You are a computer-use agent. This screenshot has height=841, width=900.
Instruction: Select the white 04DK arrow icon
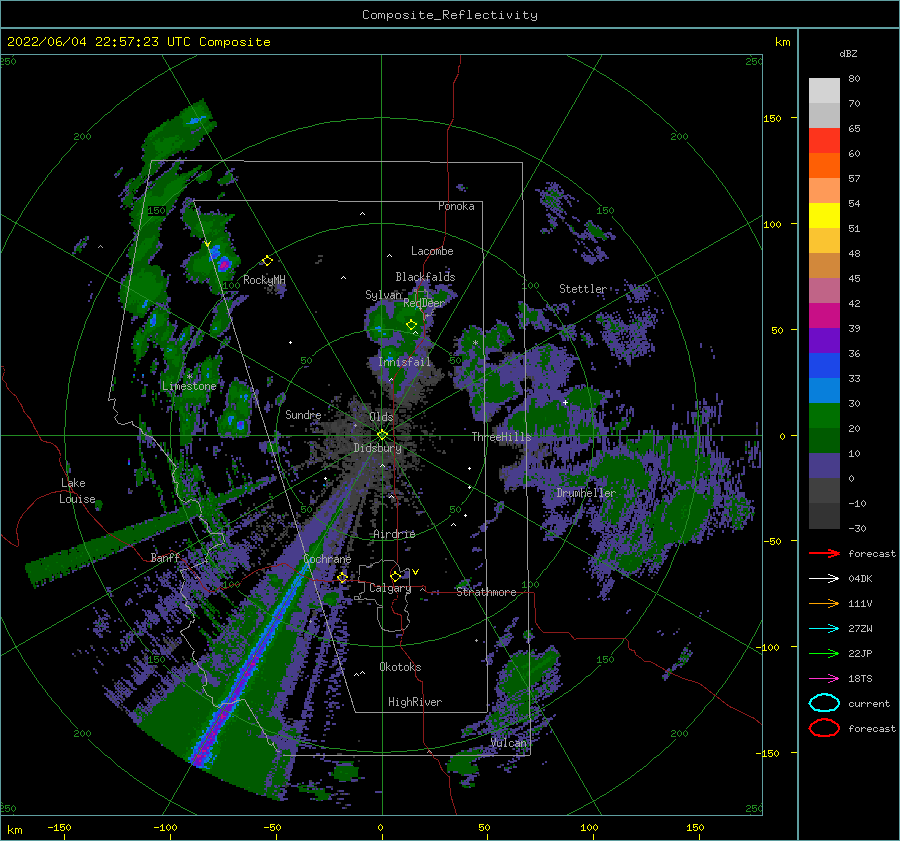point(824,579)
